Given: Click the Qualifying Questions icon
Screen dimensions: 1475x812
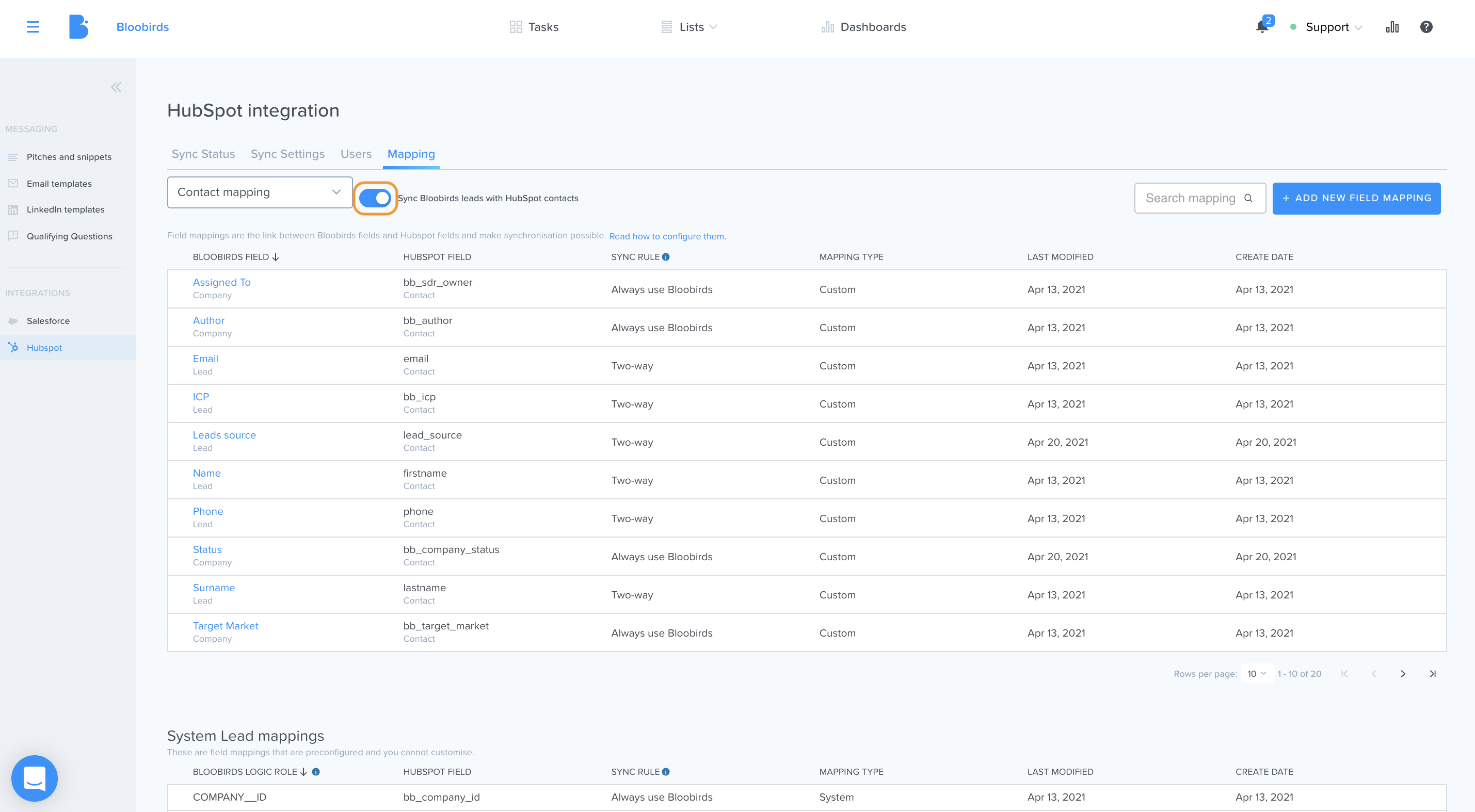Looking at the screenshot, I should coord(12,236).
